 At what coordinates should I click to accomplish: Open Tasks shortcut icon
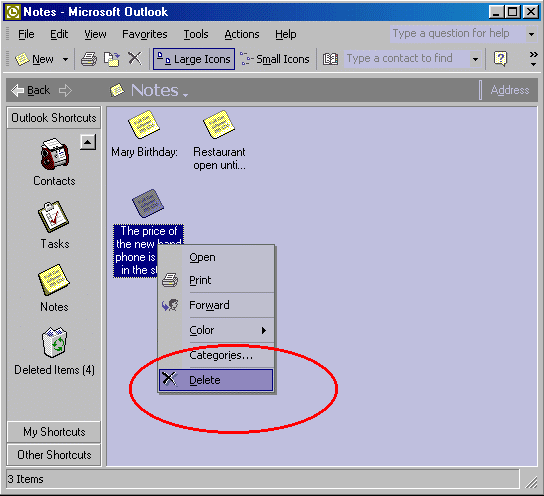coord(53,217)
